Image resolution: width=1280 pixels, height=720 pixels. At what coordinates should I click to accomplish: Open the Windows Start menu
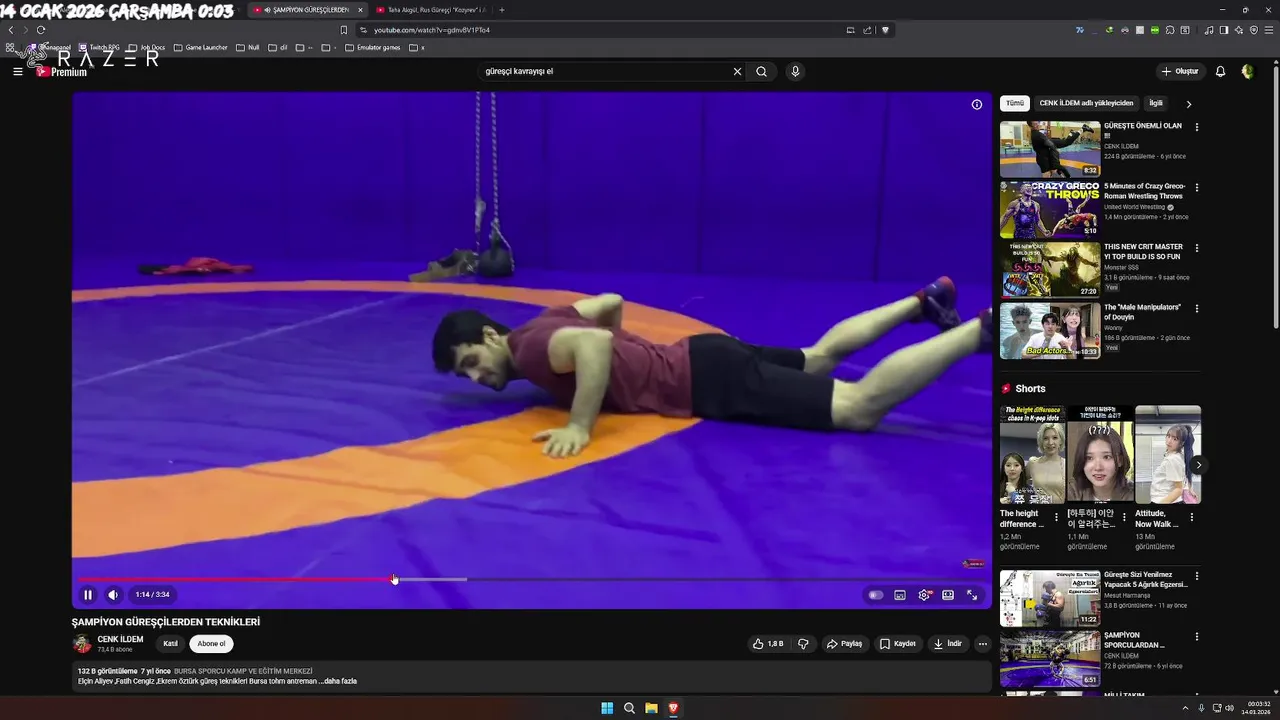(x=607, y=708)
